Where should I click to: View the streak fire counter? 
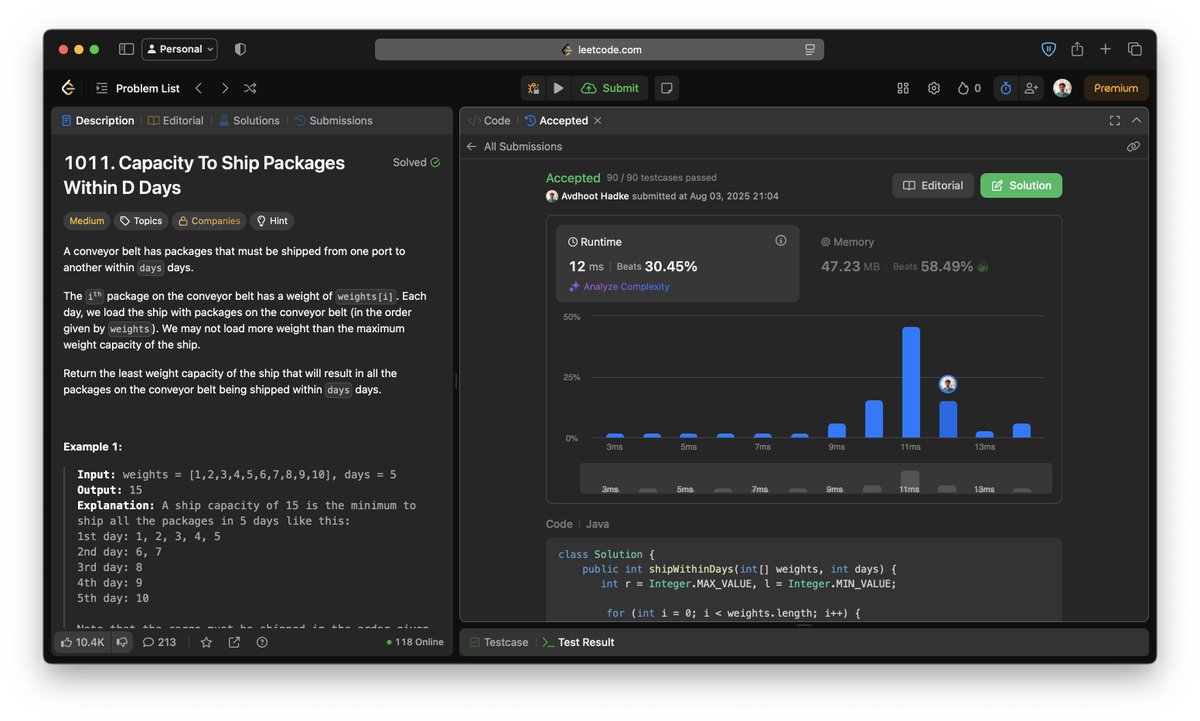tap(969, 88)
